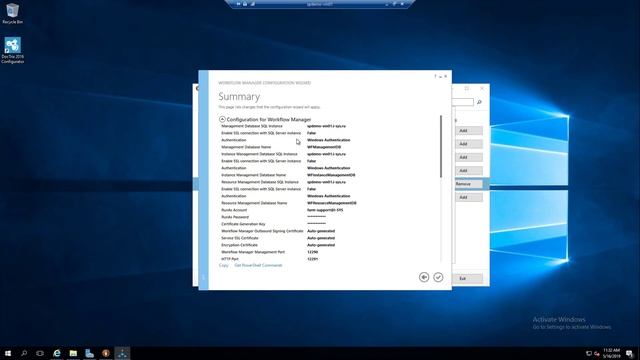Select the Workflow Manager Outbound Signing Certificate label
Image resolution: width=640 pixels, height=360 pixels.
[x=262, y=231]
